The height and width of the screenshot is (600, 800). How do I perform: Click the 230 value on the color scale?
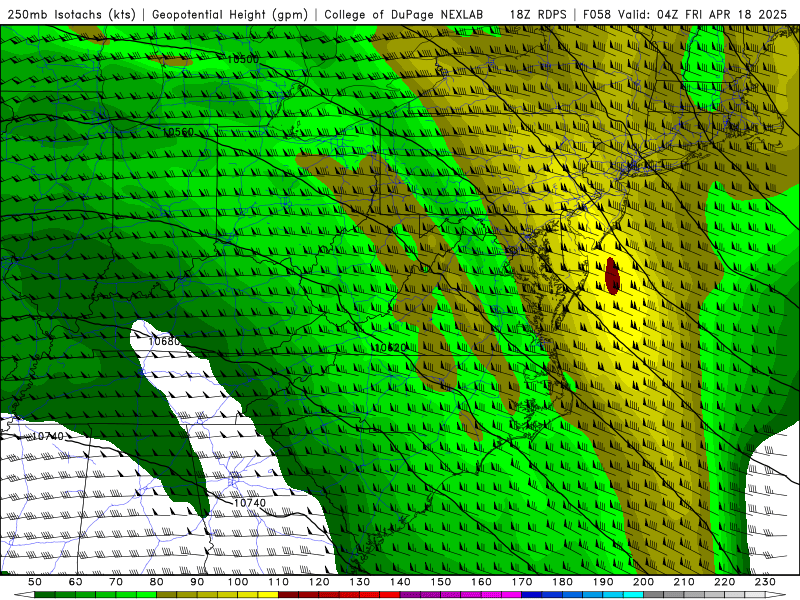point(765,582)
